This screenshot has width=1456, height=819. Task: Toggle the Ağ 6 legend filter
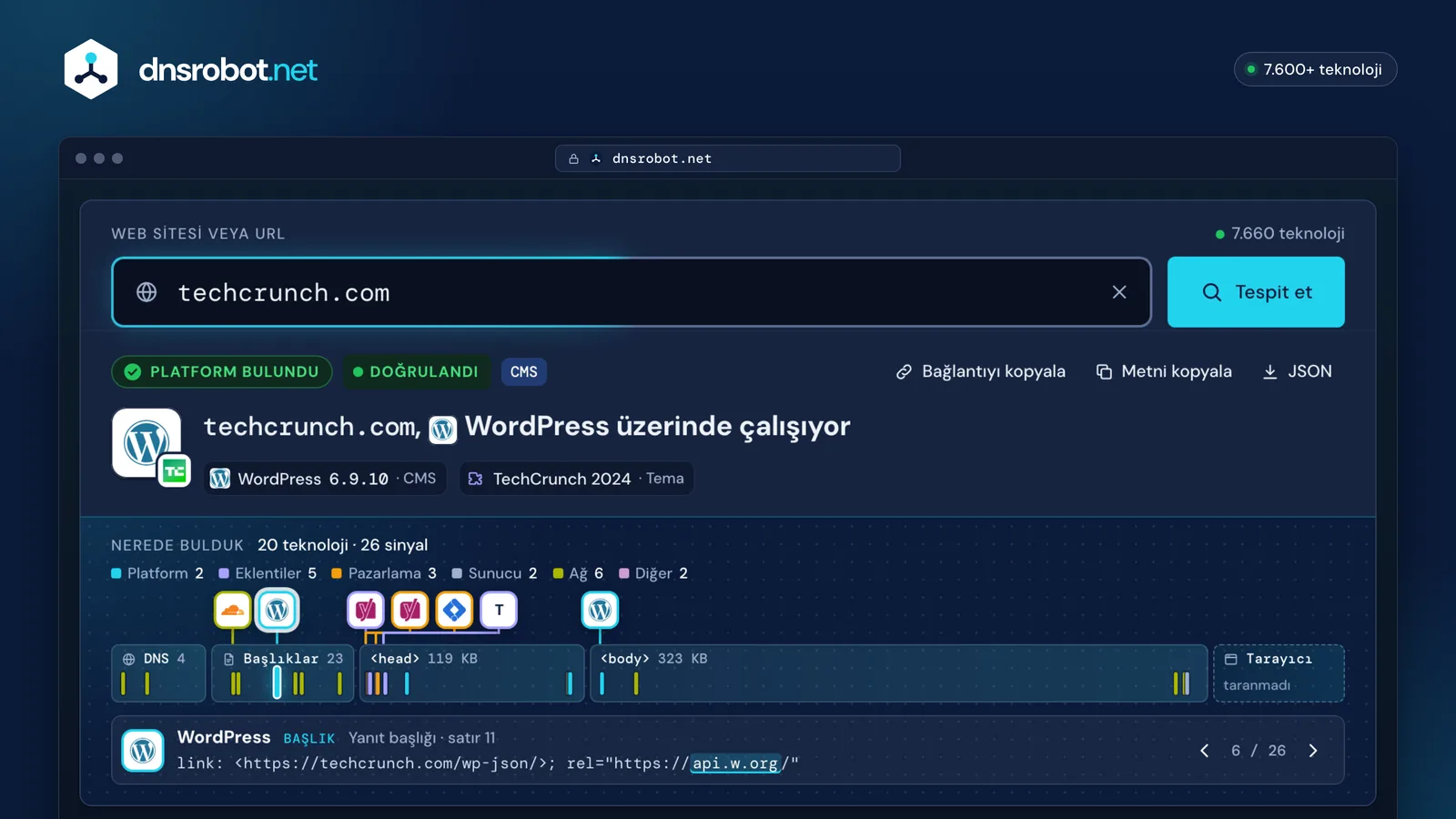point(579,573)
